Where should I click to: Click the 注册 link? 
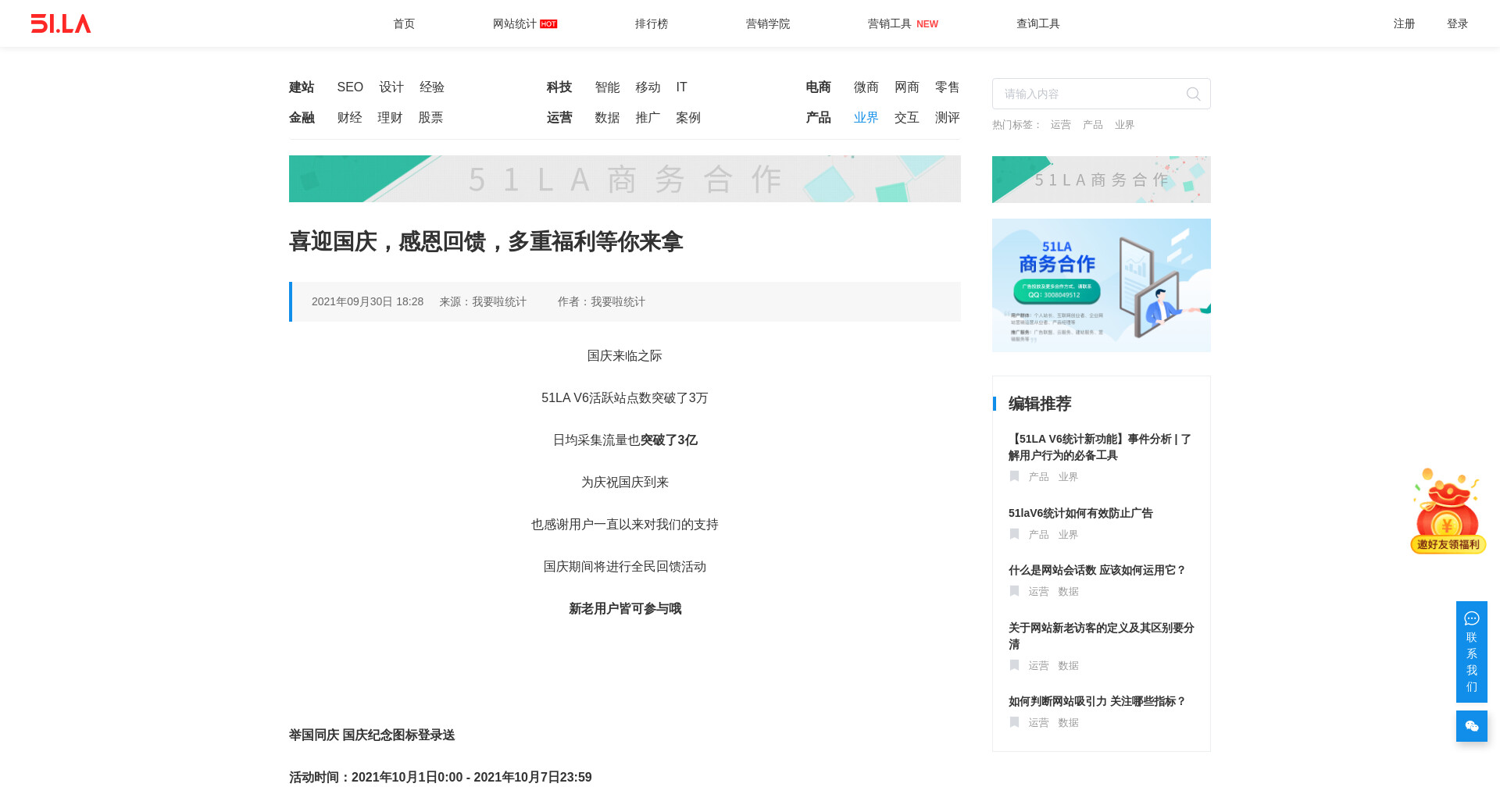[1404, 23]
